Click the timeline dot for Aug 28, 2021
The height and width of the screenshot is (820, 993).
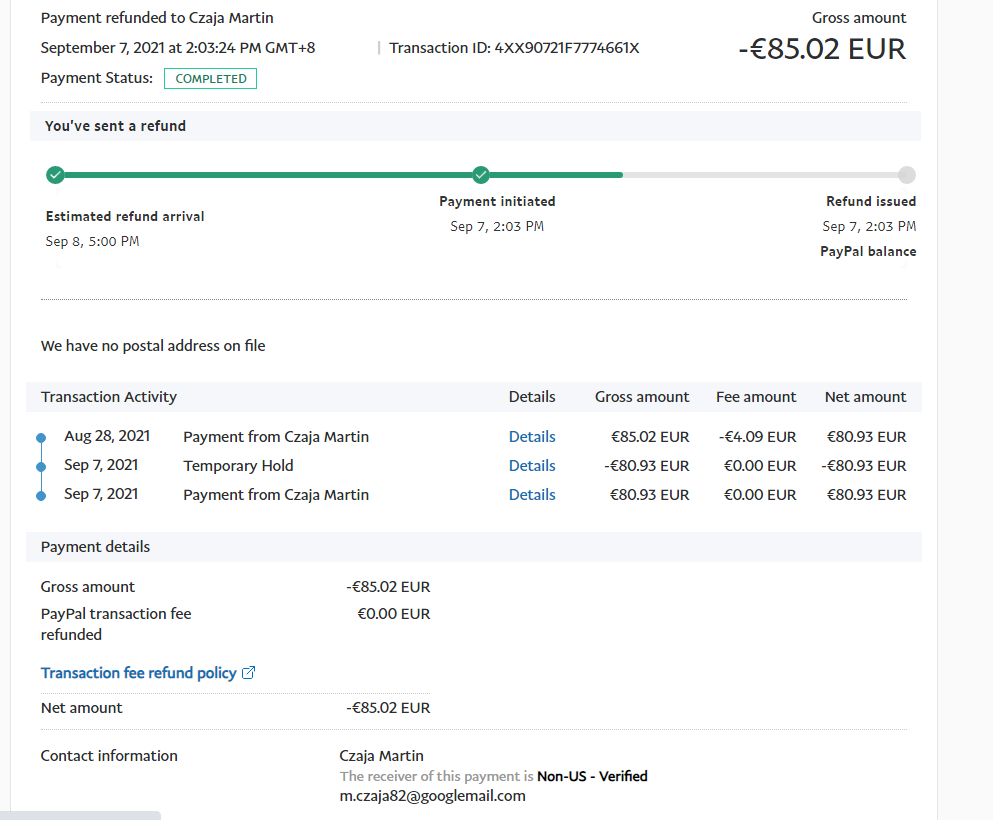(41, 438)
